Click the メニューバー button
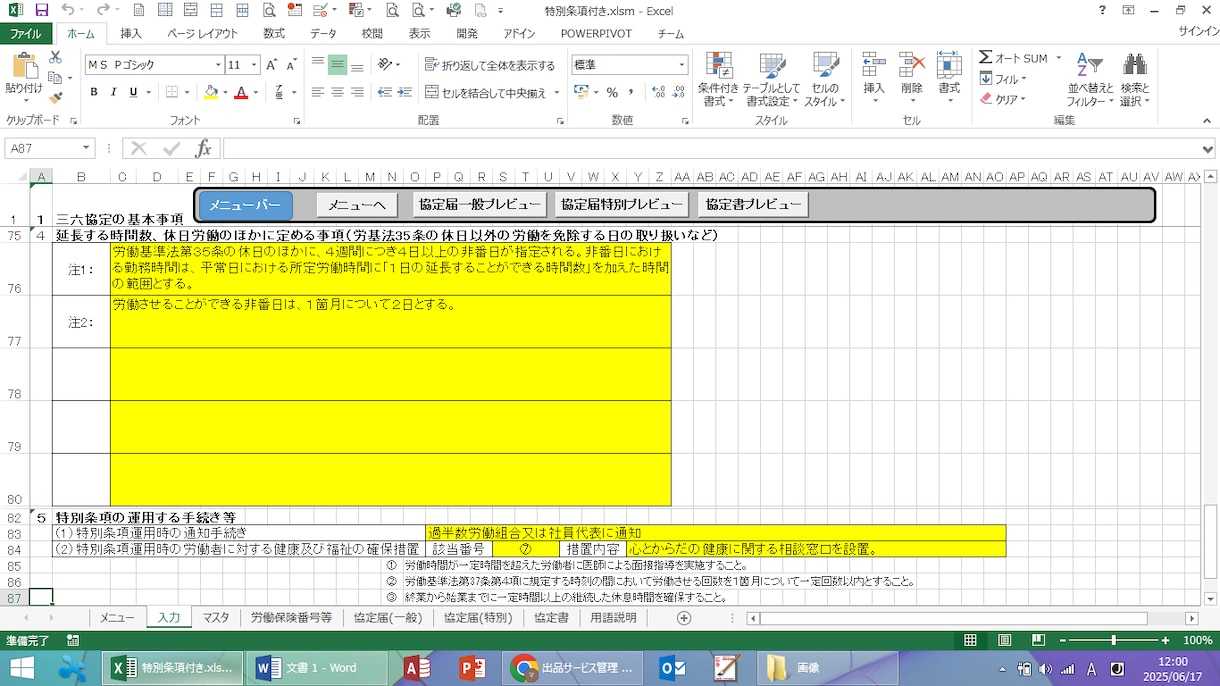1220x686 pixels. (245, 205)
